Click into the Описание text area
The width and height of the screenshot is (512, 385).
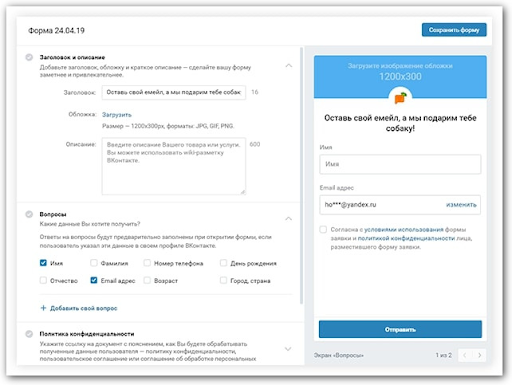coord(174,166)
